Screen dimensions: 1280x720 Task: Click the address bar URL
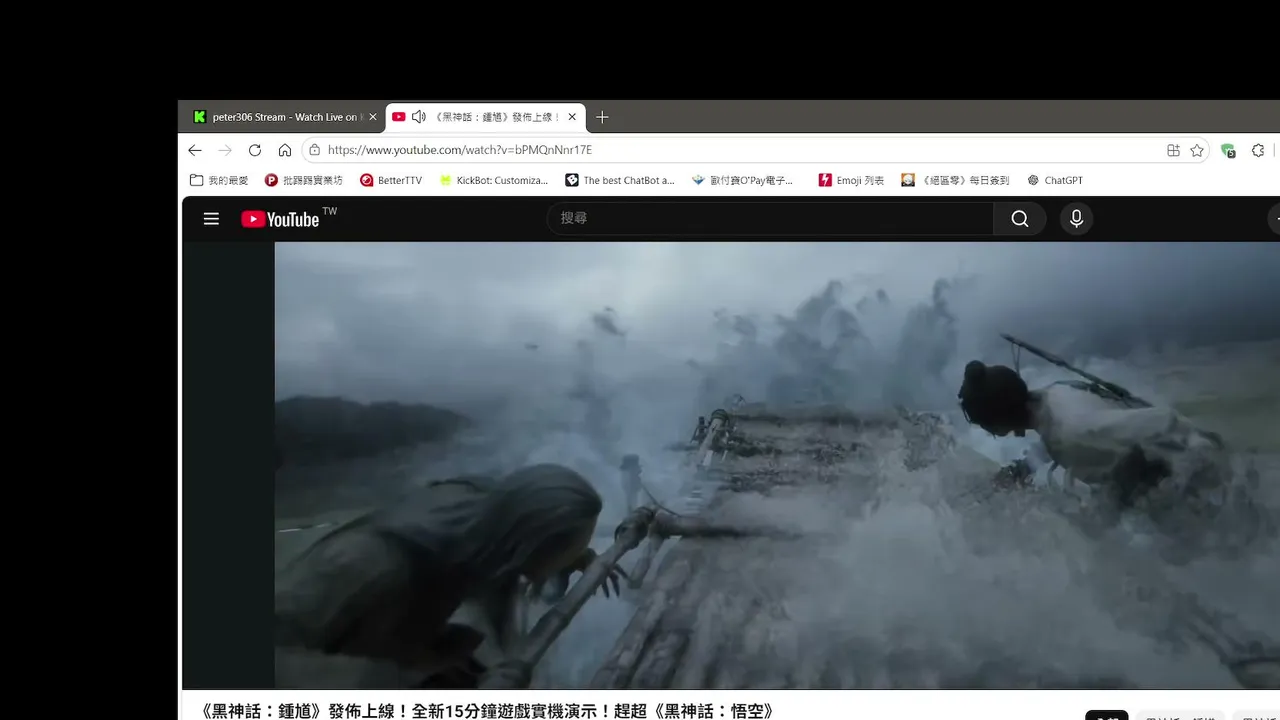pos(460,150)
